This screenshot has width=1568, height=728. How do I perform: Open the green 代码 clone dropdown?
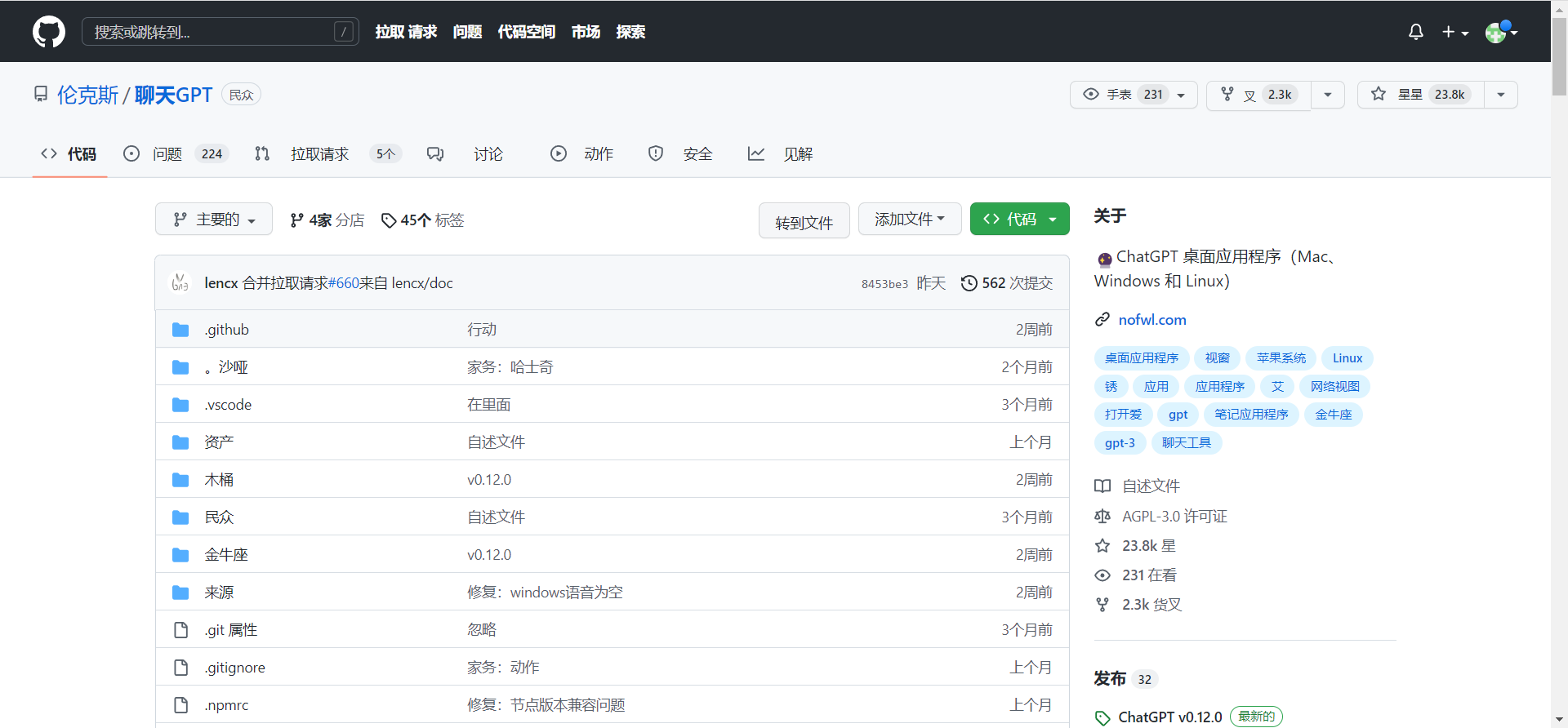click(x=1020, y=220)
